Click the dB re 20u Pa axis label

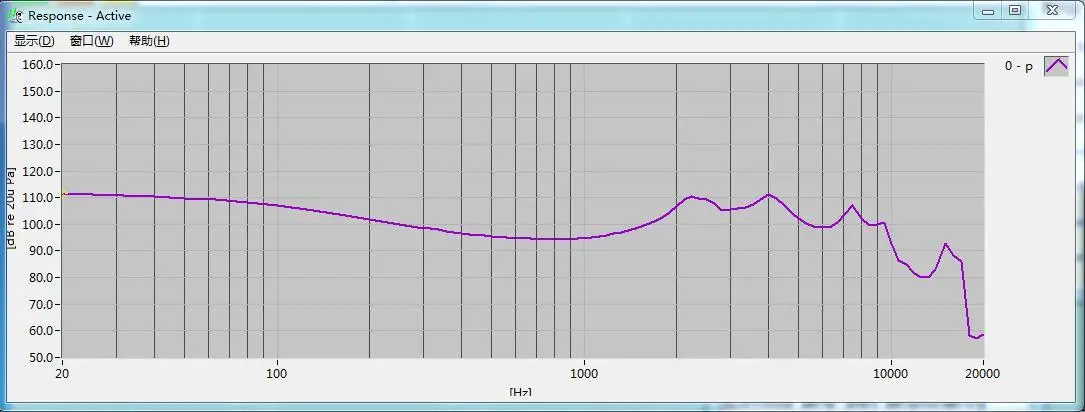click(11, 208)
